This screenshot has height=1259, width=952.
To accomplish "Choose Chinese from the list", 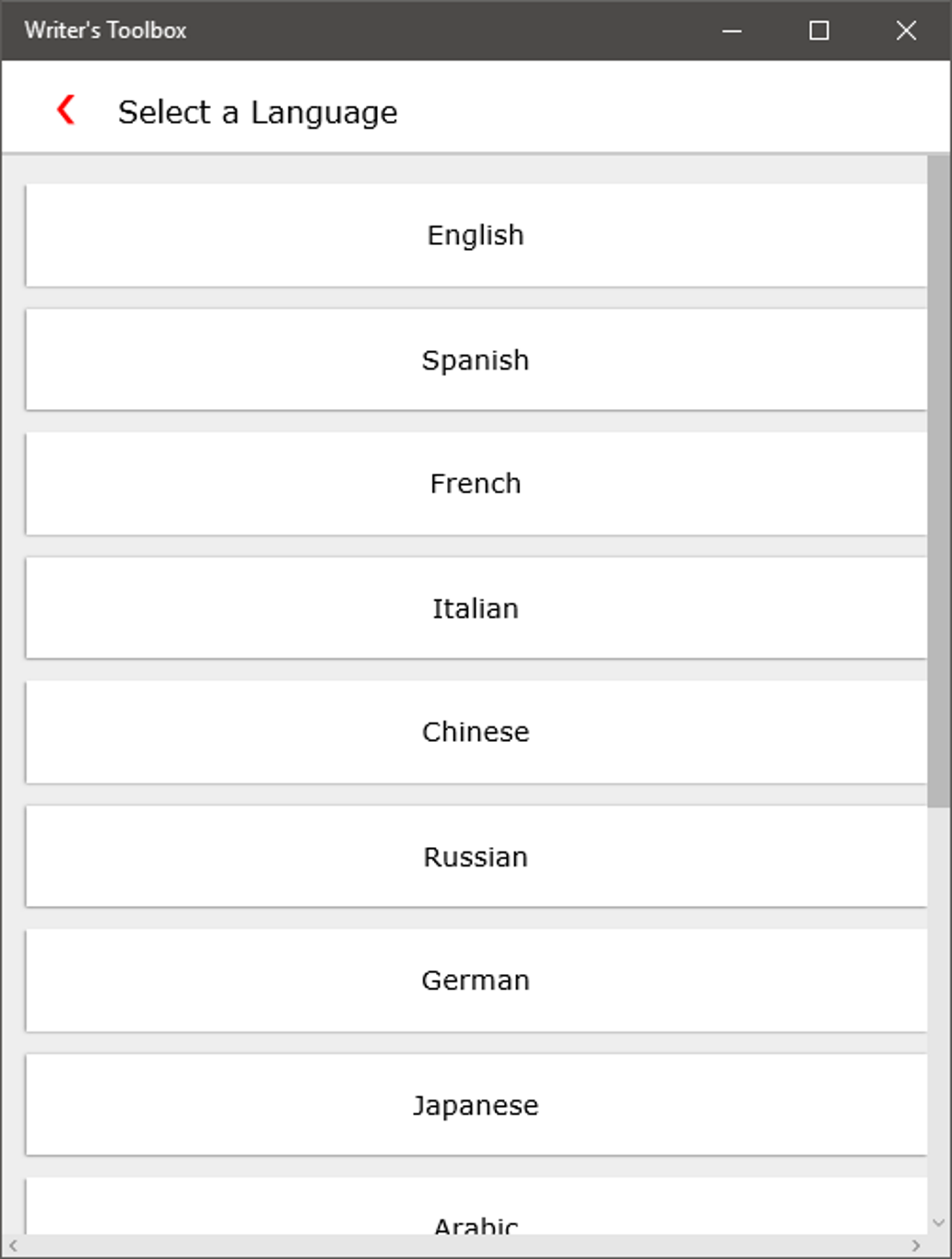I will [x=476, y=732].
